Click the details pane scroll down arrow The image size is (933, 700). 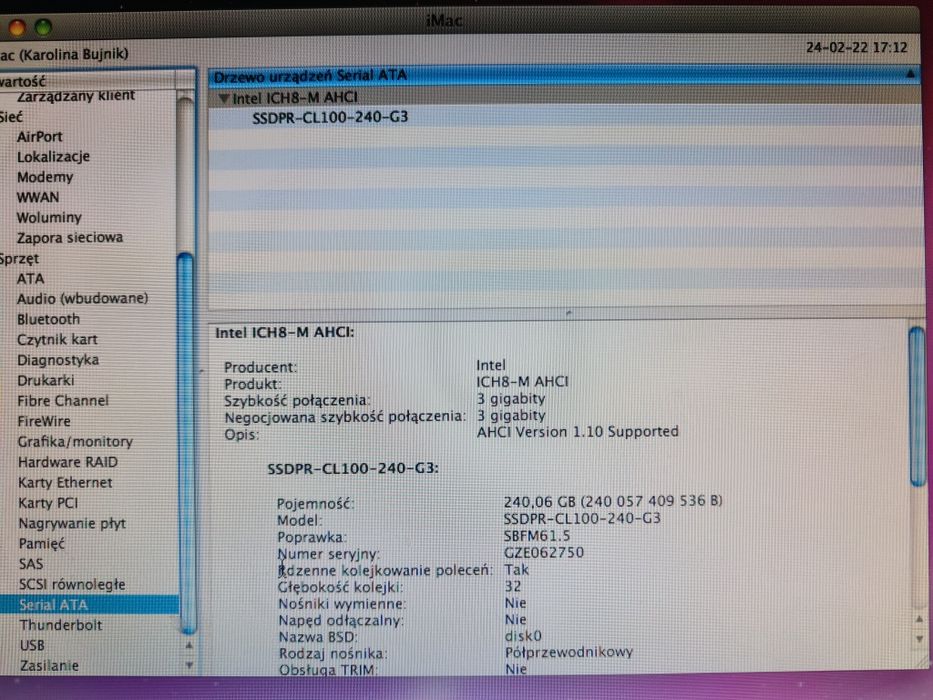click(x=919, y=639)
